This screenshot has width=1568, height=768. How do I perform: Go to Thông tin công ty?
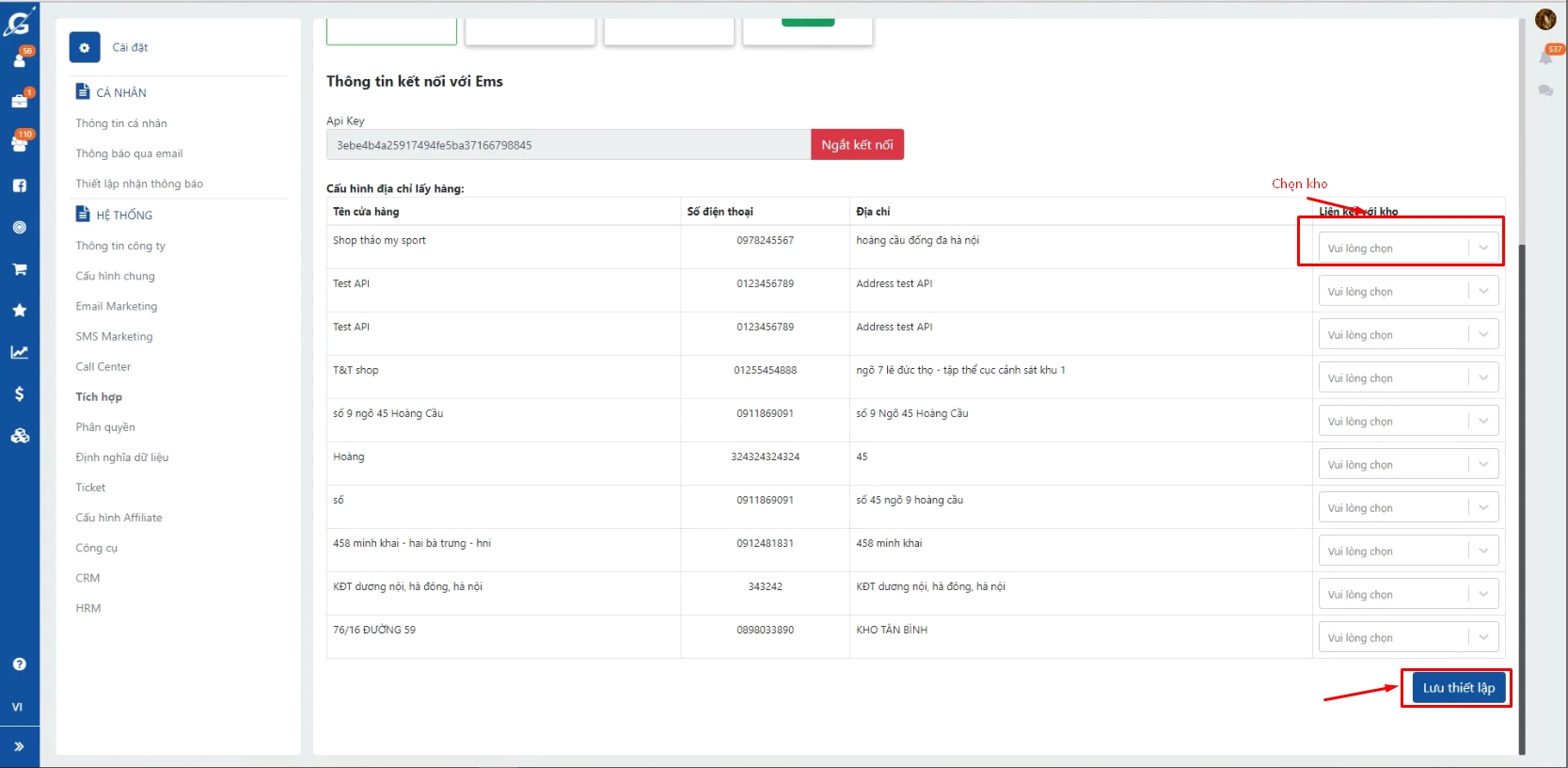120,246
